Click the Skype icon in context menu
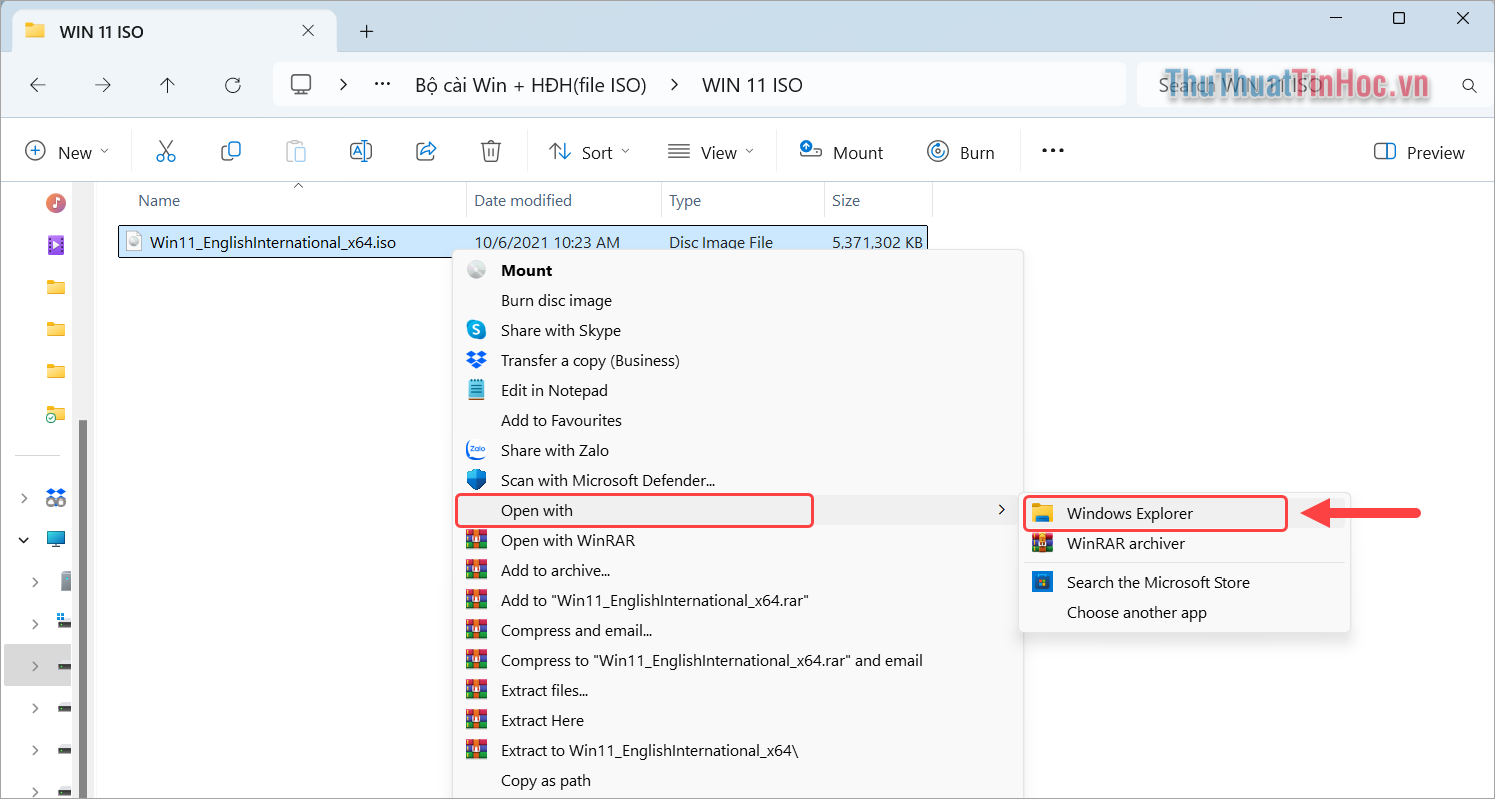Viewport: 1495px width, 799px height. [x=476, y=330]
